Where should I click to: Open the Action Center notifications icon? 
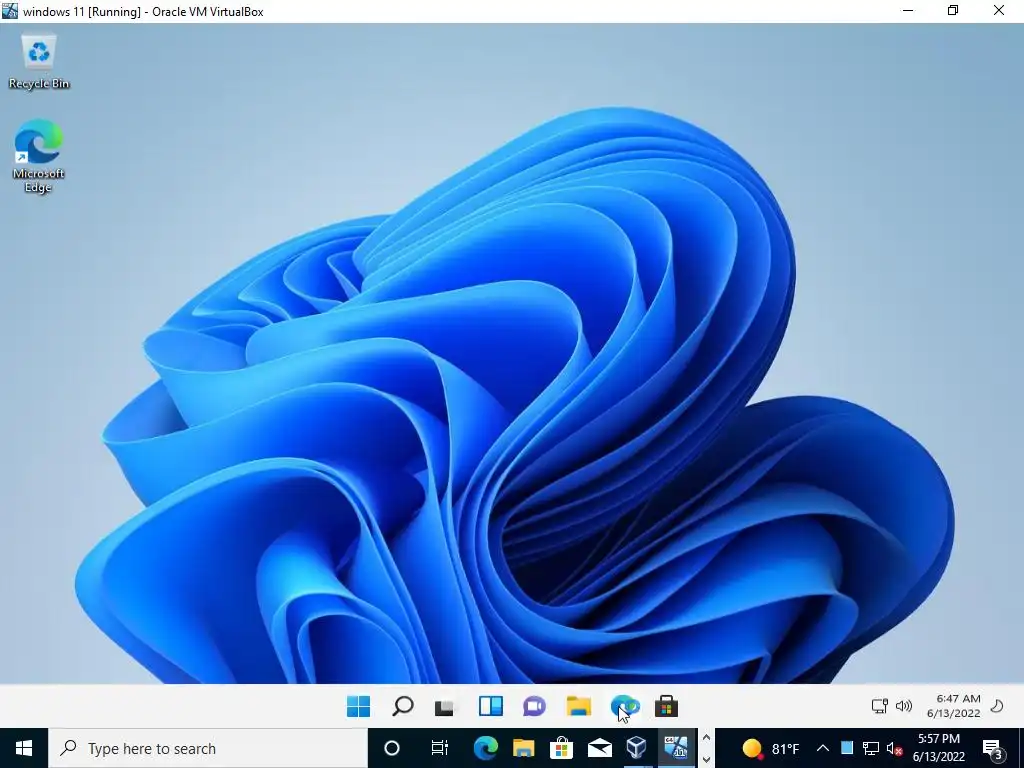993,748
